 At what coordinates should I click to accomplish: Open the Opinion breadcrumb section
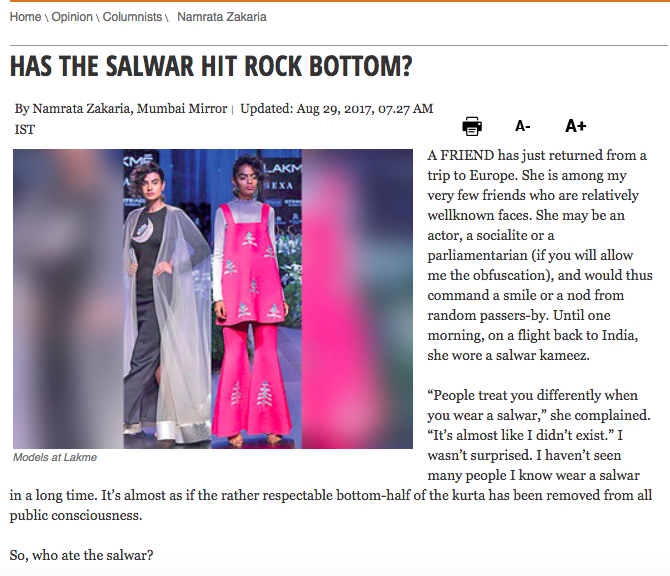pos(72,17)
